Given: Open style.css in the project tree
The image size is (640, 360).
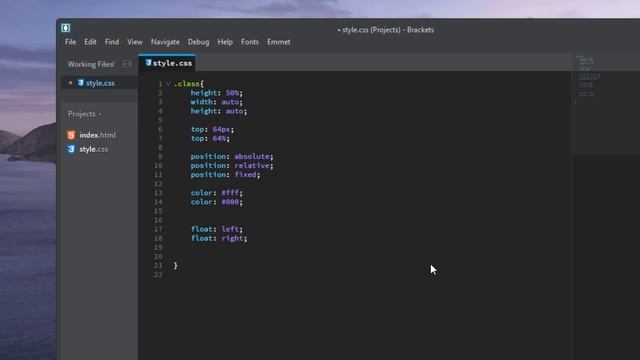Looking at the screenshot, I should pyautogui.click(x=93, y=149).
